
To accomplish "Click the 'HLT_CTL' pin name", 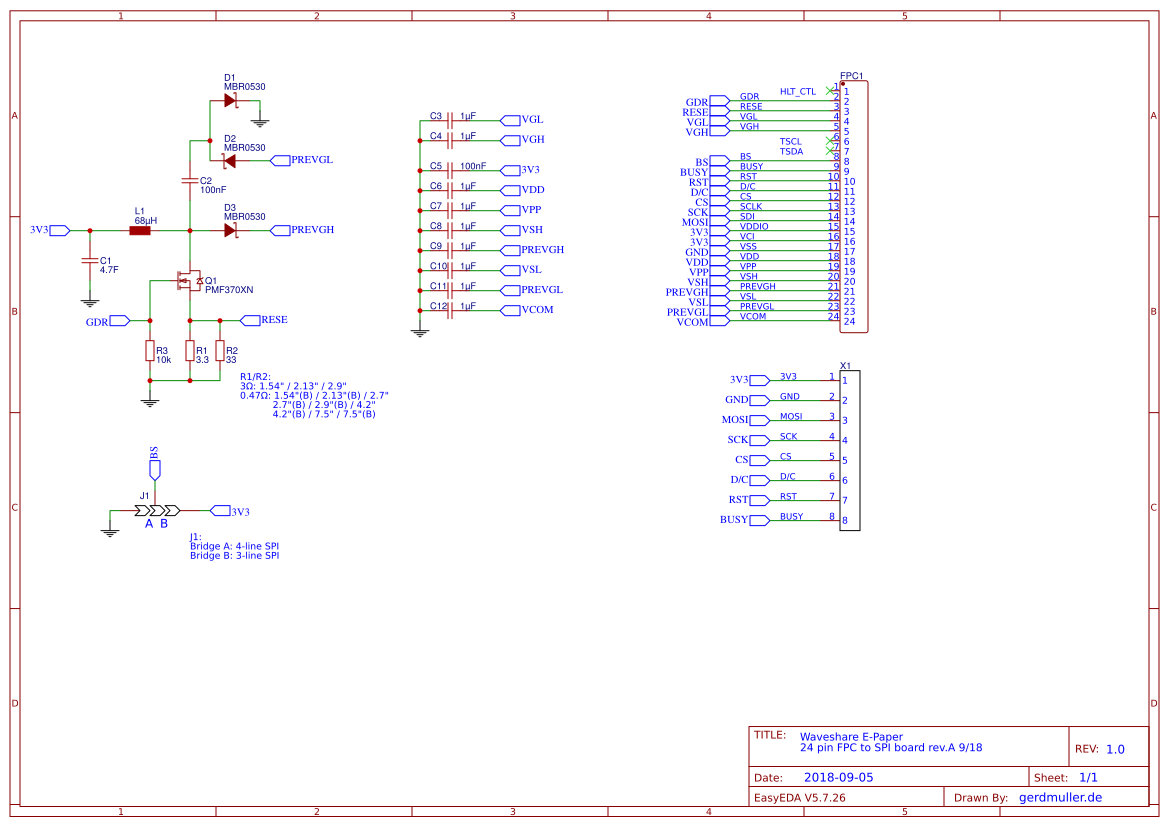I will 798,92.
